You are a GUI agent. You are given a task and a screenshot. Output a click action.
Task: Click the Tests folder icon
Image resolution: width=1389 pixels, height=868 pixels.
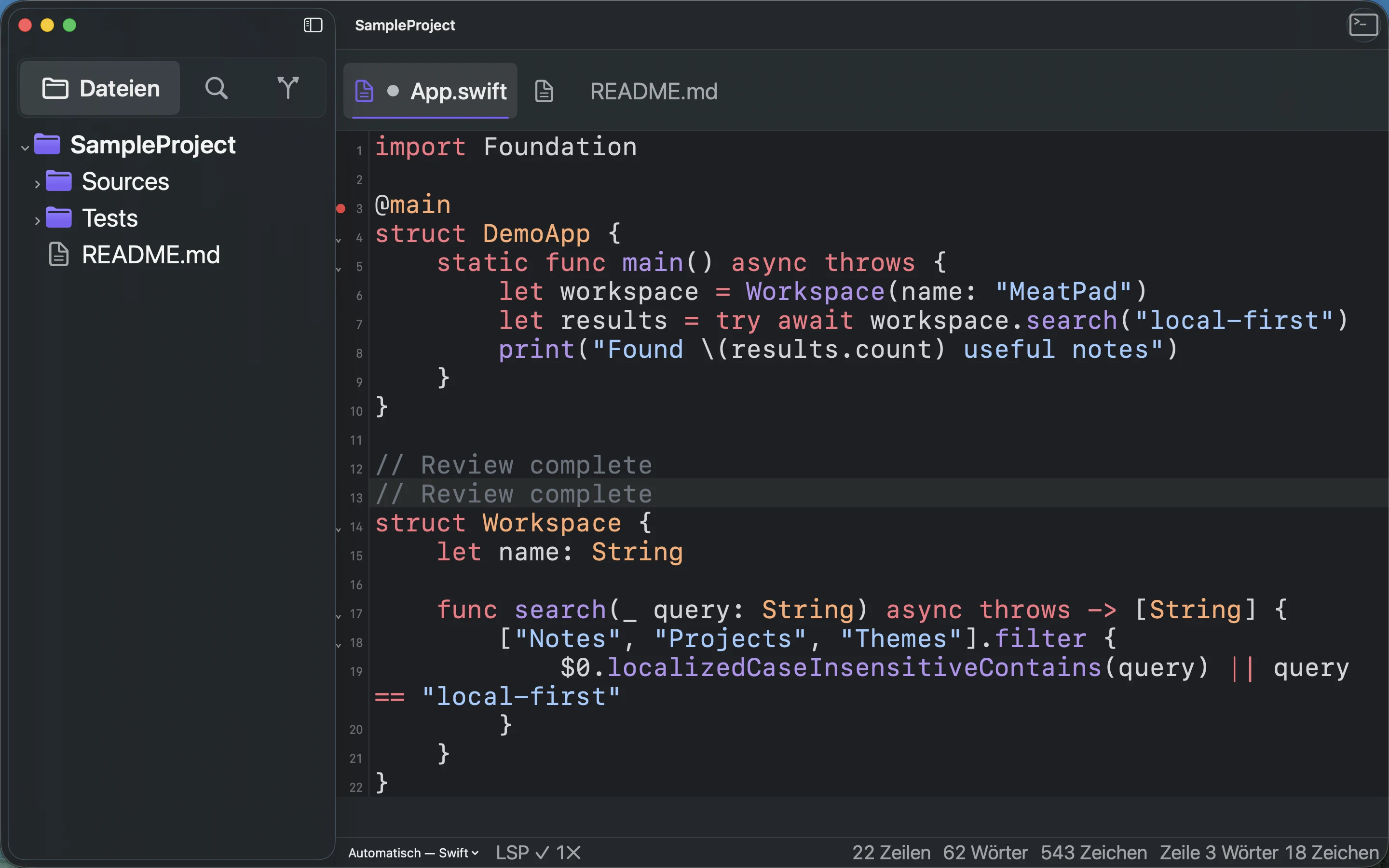coord(58,217)
